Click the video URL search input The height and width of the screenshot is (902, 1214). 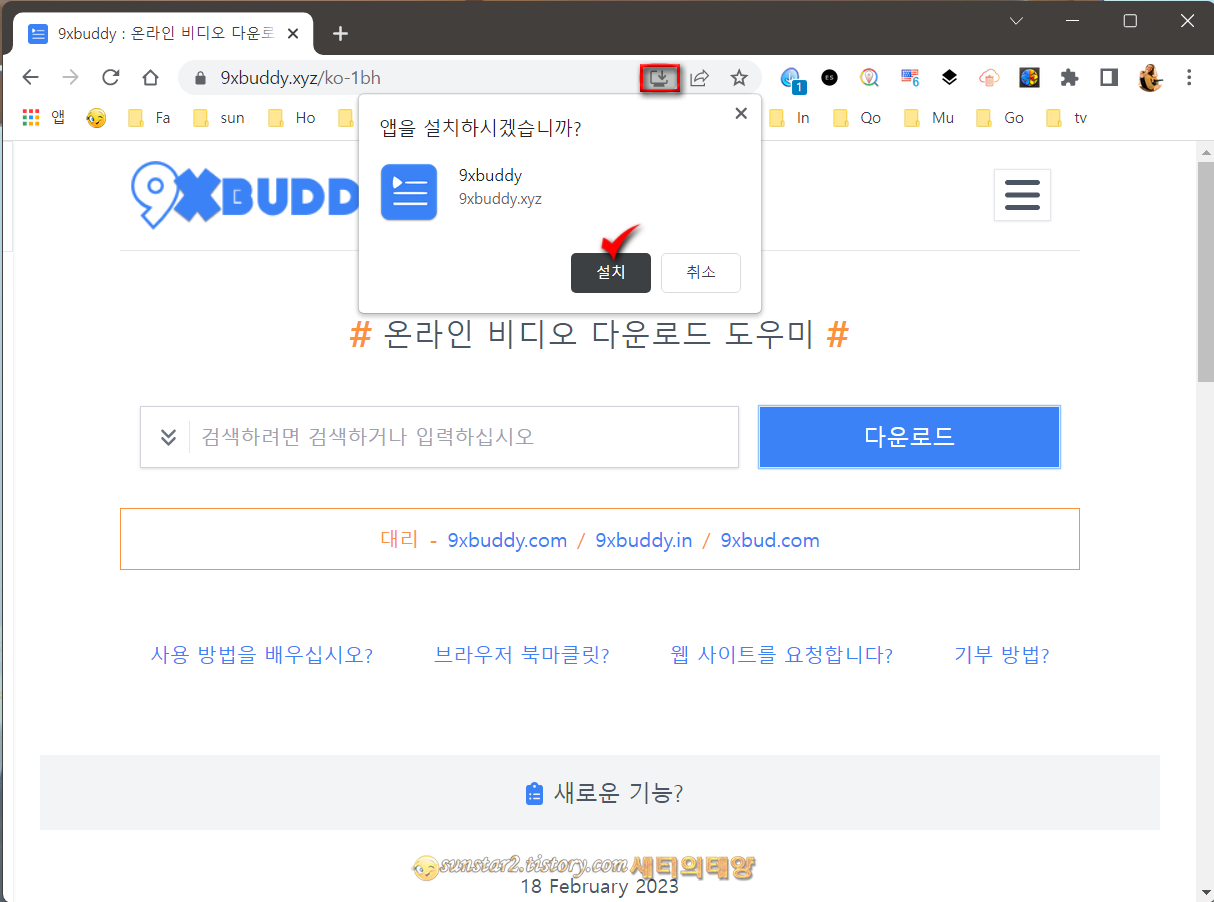[463, 437]
